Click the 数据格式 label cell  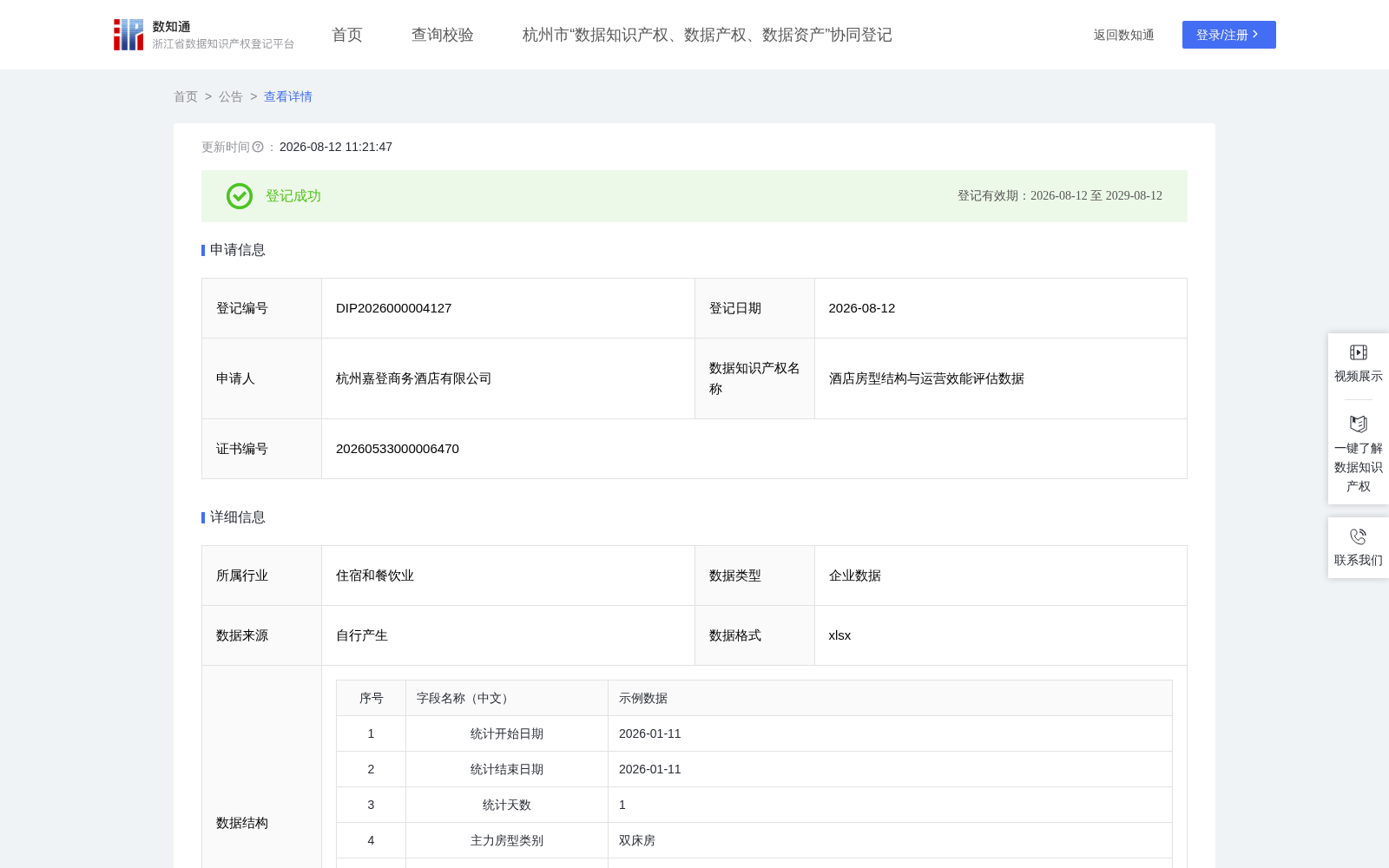(x=754, y=635)
